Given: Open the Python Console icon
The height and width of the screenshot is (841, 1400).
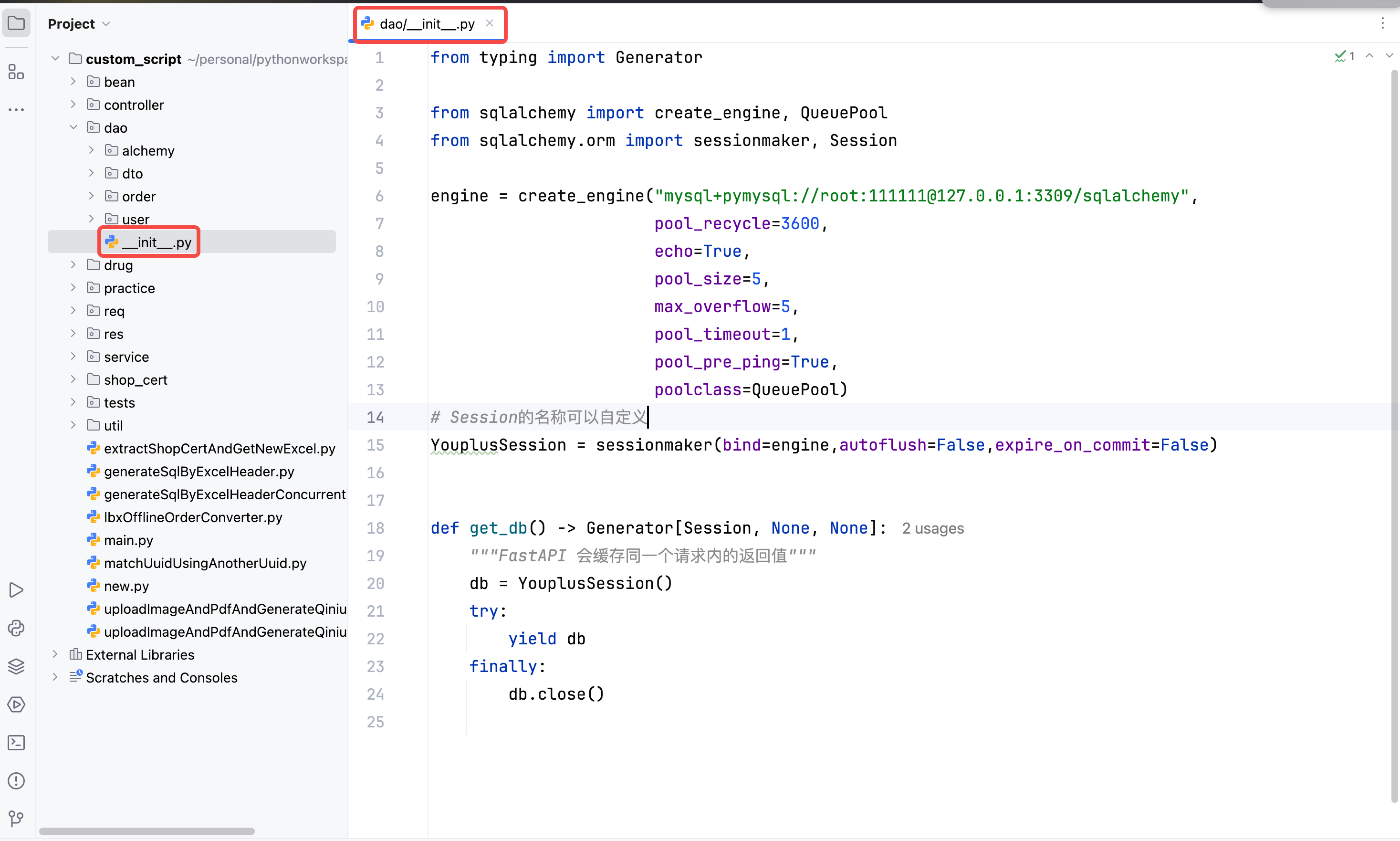Looking at the screenshot, I should (16, 628).
